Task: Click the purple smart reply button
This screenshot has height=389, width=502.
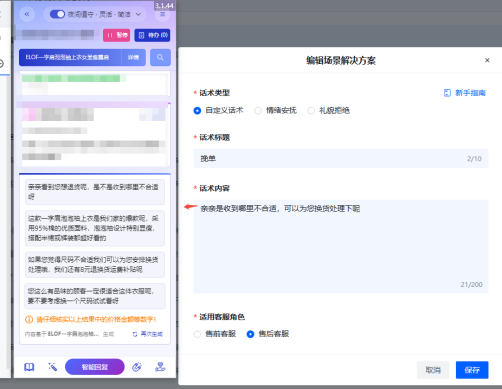Action: coord(95,367)
